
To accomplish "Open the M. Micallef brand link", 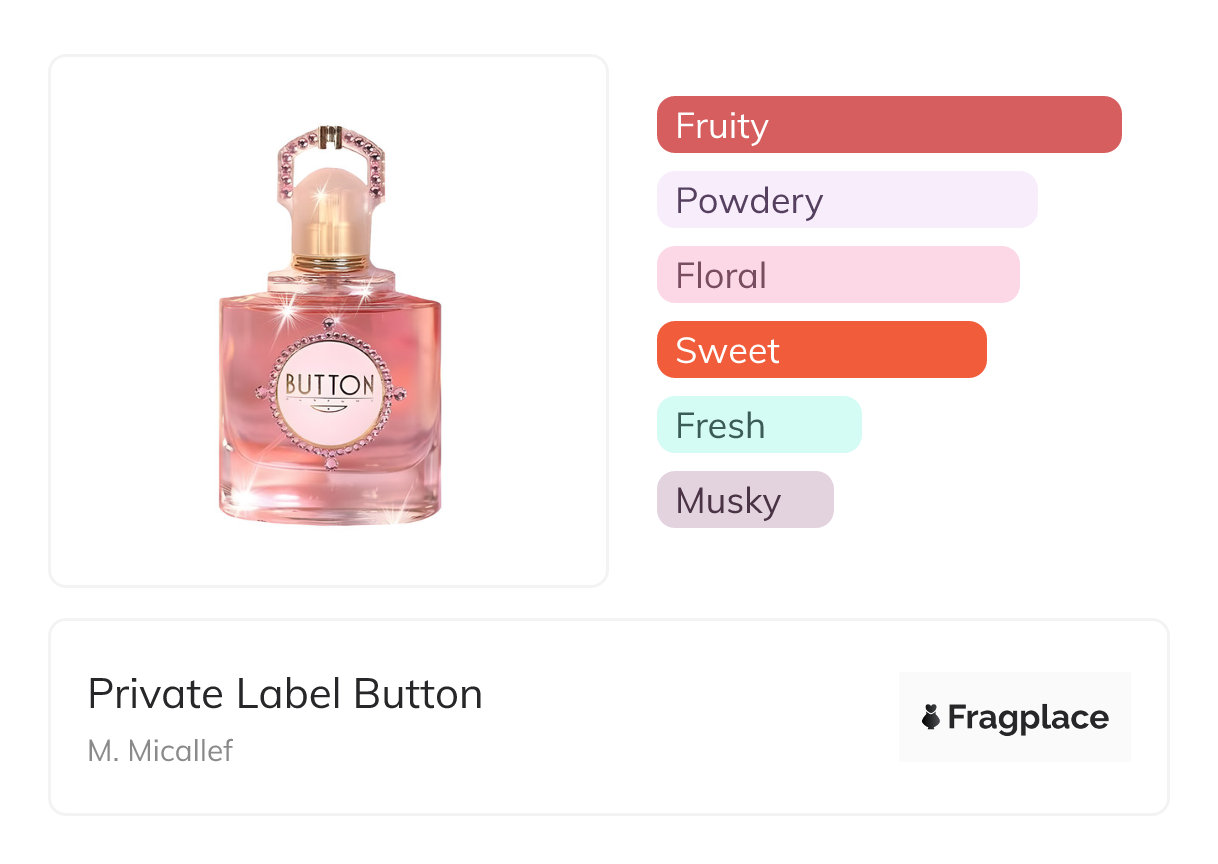I will [x=160, y=750].
